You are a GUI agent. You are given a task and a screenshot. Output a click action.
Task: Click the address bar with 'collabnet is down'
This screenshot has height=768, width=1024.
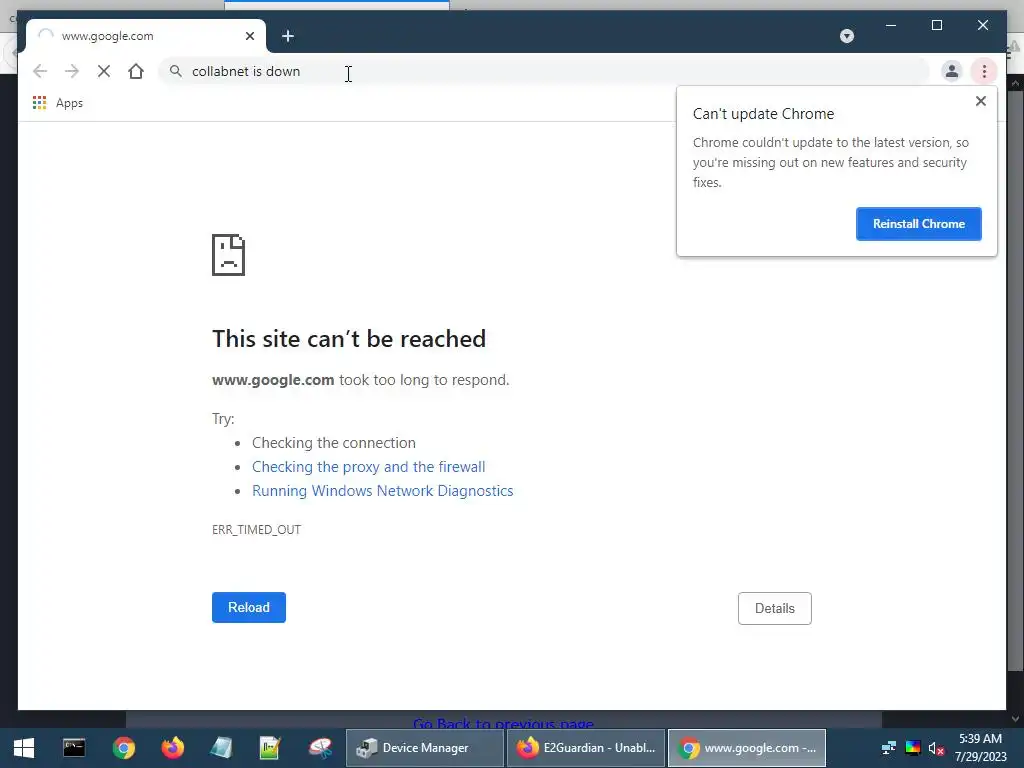tap(544, 71)
